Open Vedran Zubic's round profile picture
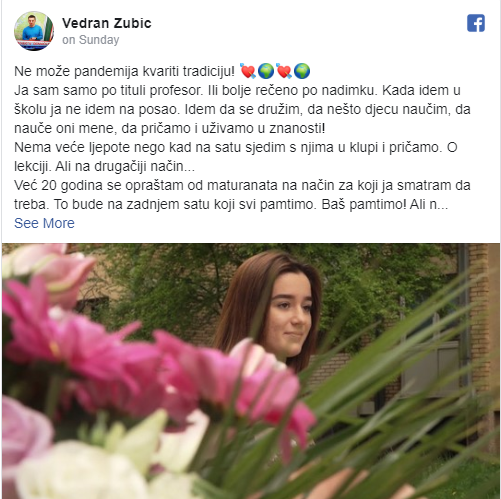This screenshot has height=499, width=501. [x=34, y=31]
